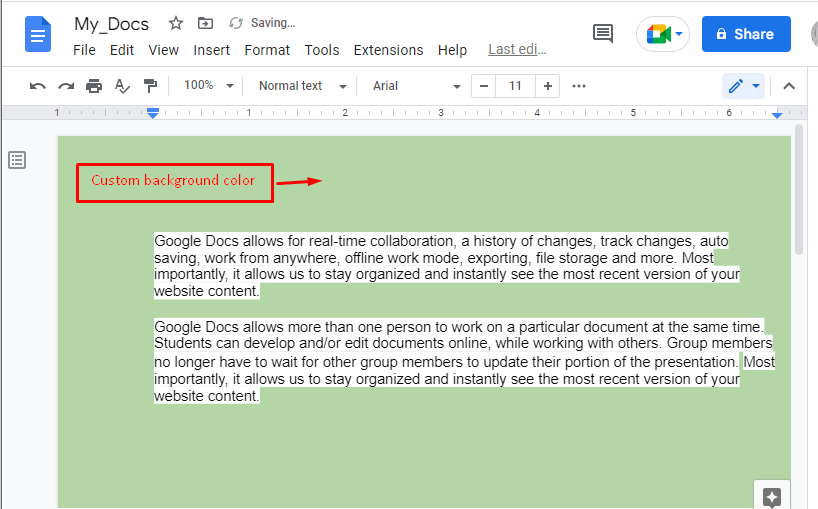
Task: Open the Arial font dropdown
Action: pos(416,86)
